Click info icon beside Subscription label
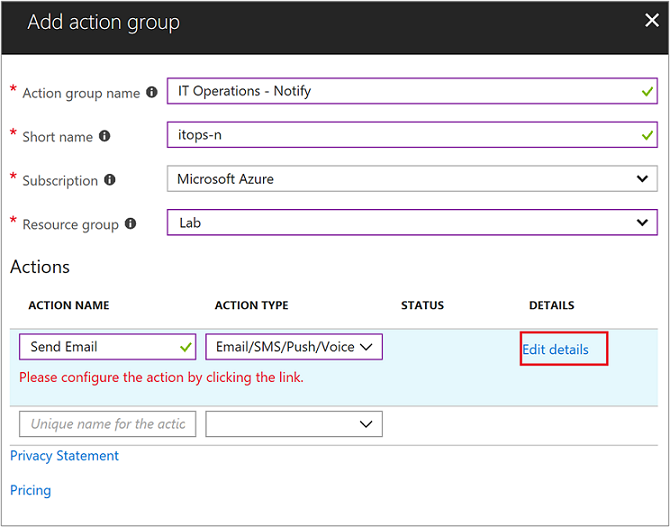This screenshot has height=527, width=670. (110, 180)
